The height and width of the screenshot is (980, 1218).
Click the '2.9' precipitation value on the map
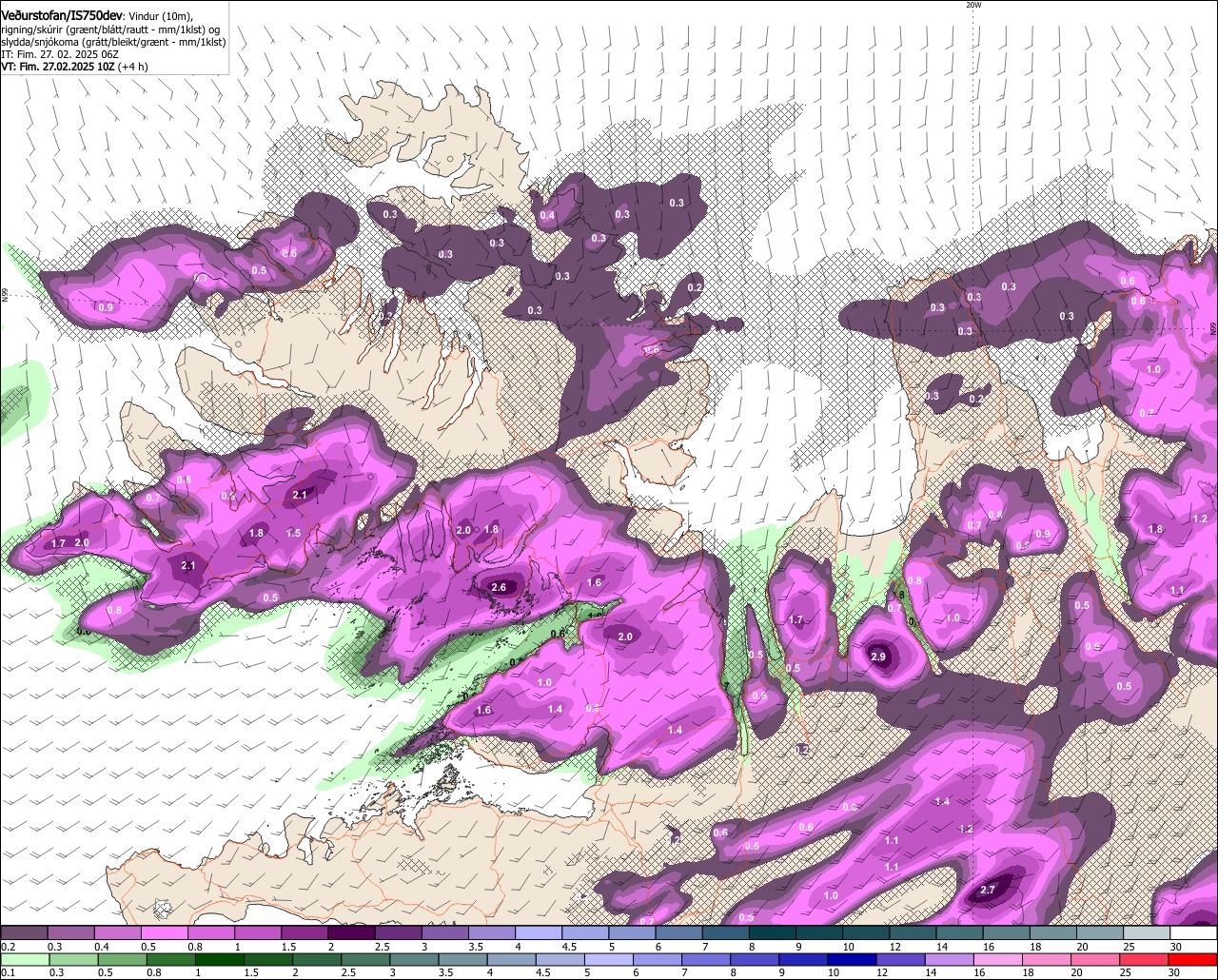point(878,657)
